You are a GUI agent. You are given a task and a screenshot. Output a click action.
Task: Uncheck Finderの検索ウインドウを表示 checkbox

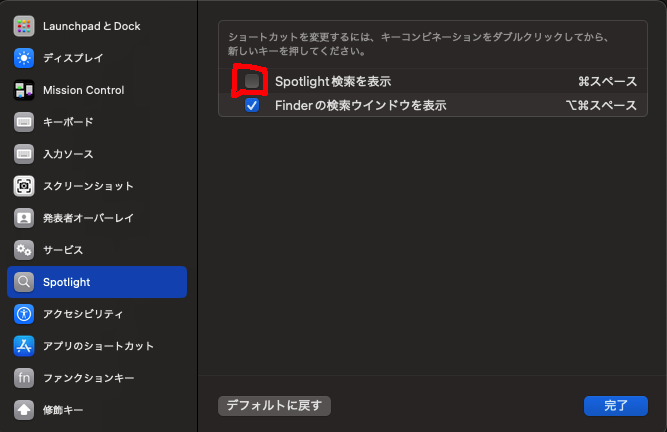click(252, 105)
